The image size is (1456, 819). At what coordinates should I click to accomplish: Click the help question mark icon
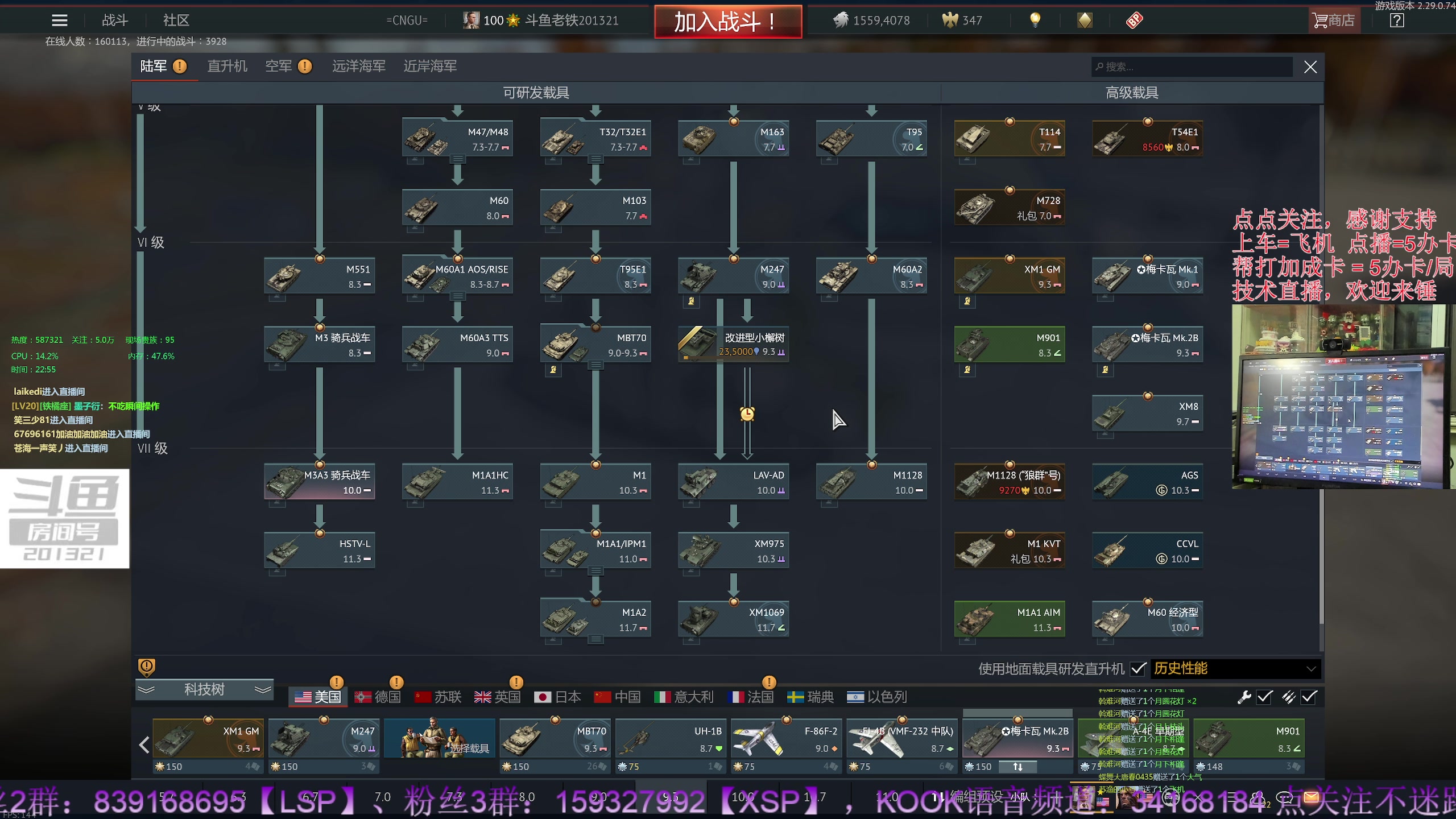coord(1397,20)
